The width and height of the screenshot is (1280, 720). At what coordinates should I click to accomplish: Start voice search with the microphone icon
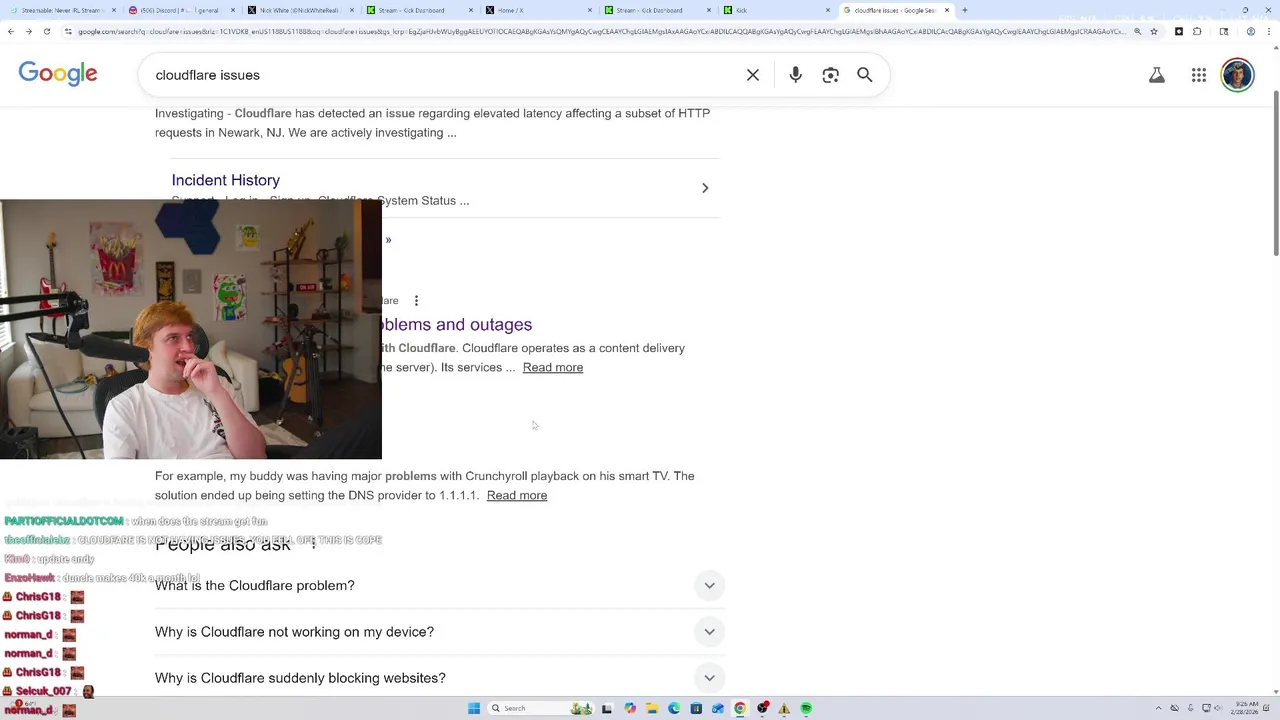(796, 75)
